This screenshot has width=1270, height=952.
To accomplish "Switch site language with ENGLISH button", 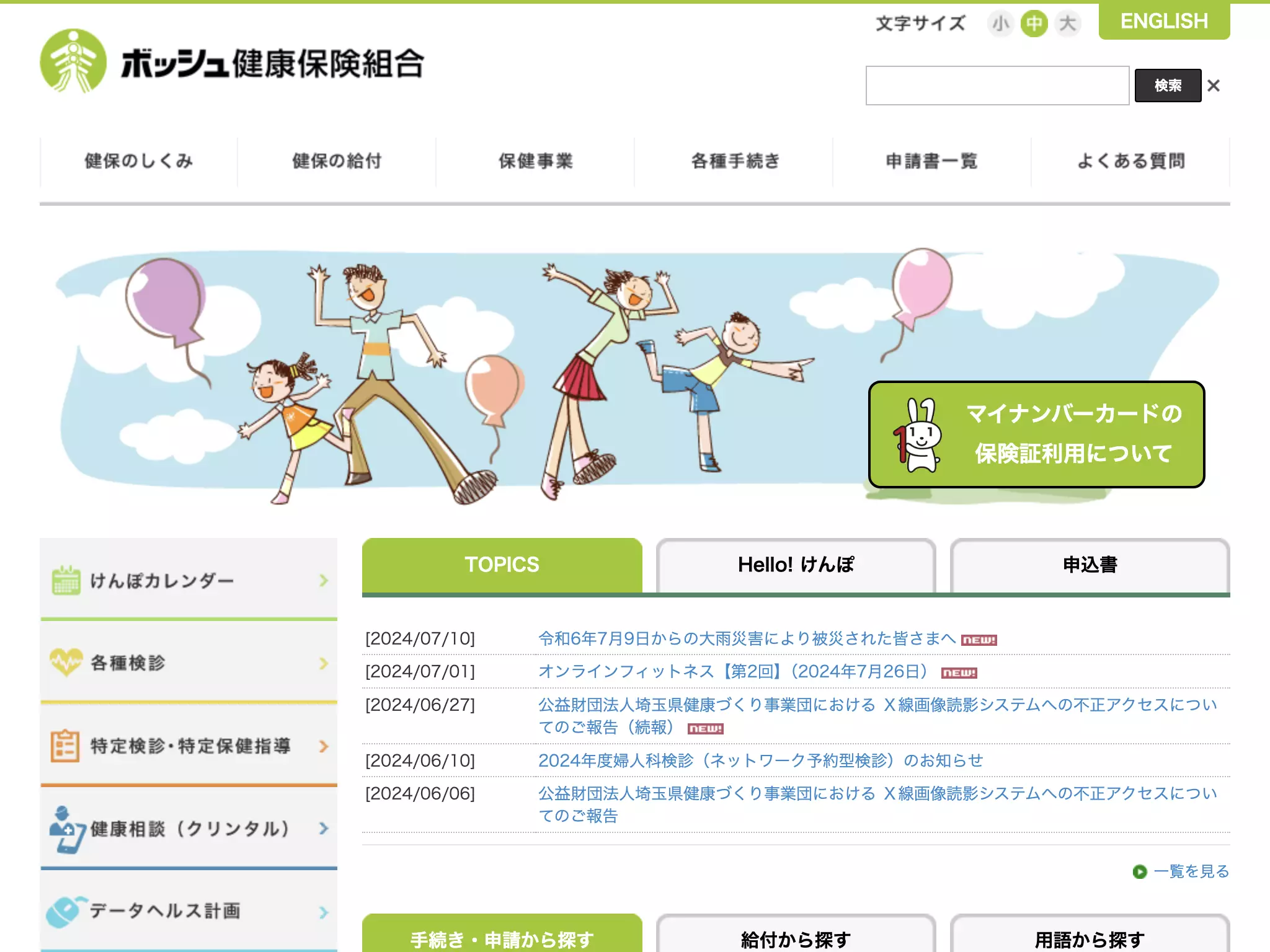I will tap(1164, 21).
